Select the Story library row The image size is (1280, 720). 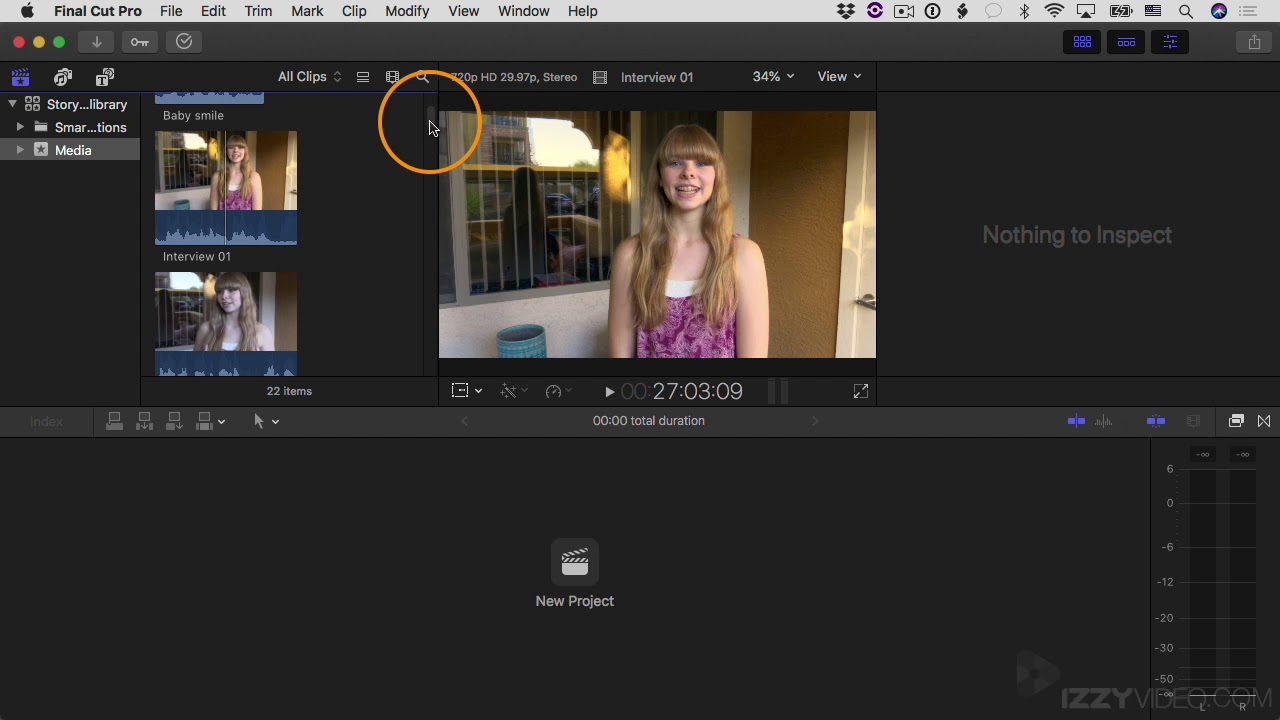point(70,104)
